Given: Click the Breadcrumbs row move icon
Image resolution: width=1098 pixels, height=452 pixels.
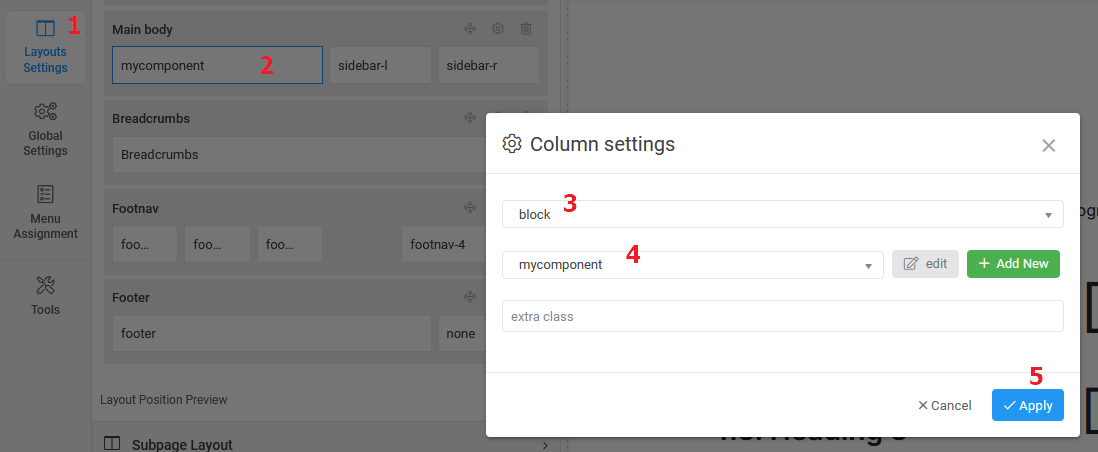Looking at the screenshot, I should tap(470, 118).
